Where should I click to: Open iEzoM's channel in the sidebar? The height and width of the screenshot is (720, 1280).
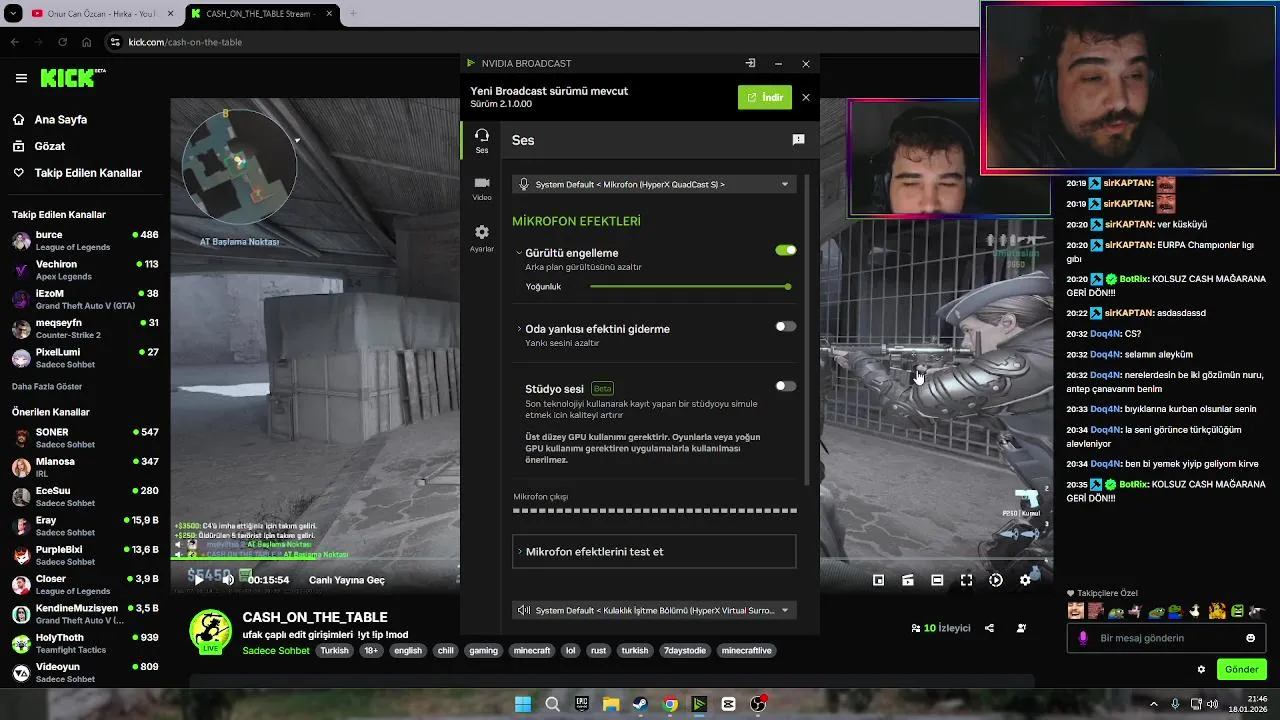pos(85,299)
